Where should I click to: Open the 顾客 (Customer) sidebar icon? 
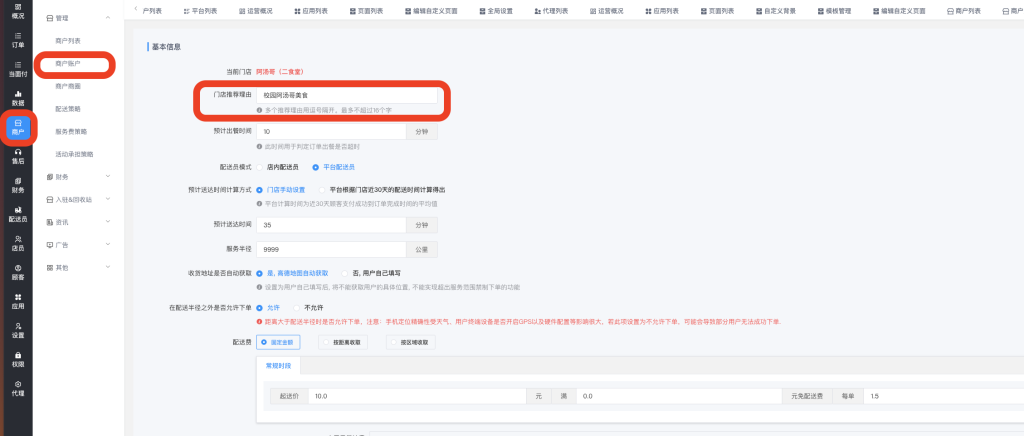[x=18, y=272]
